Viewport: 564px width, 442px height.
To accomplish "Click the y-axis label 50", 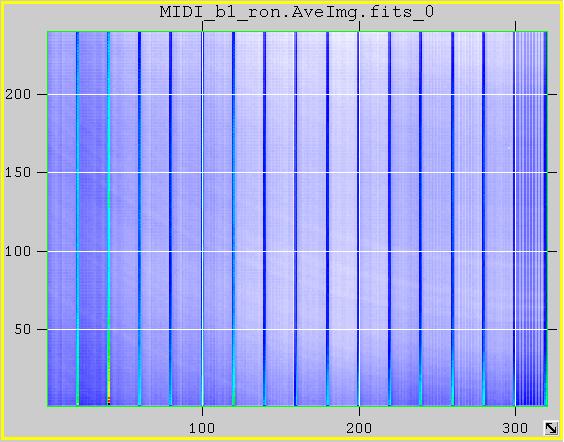I will pyautogui.click(x=22, y=329).
